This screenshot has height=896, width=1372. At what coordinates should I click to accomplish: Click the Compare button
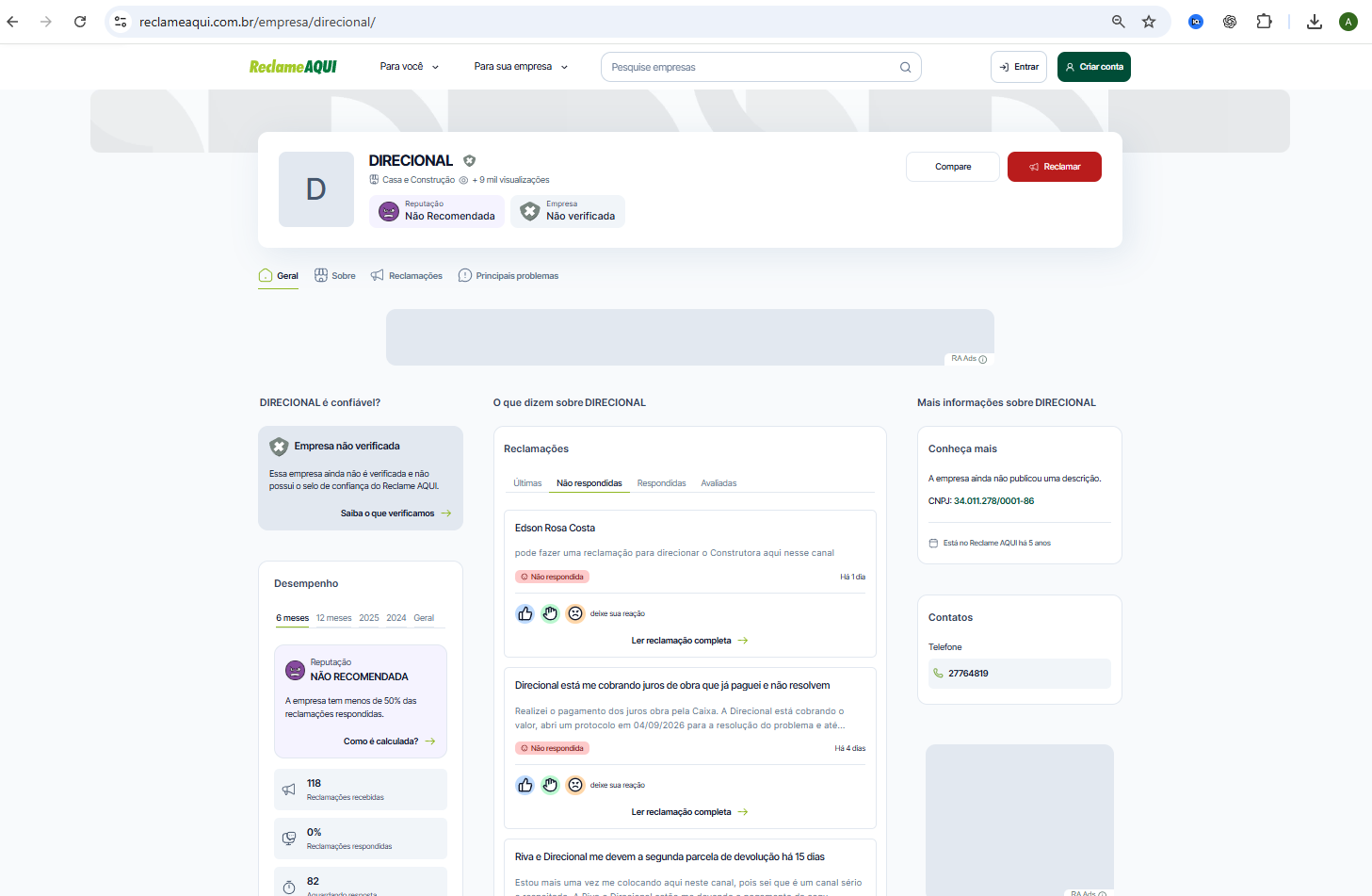(953, 167)
